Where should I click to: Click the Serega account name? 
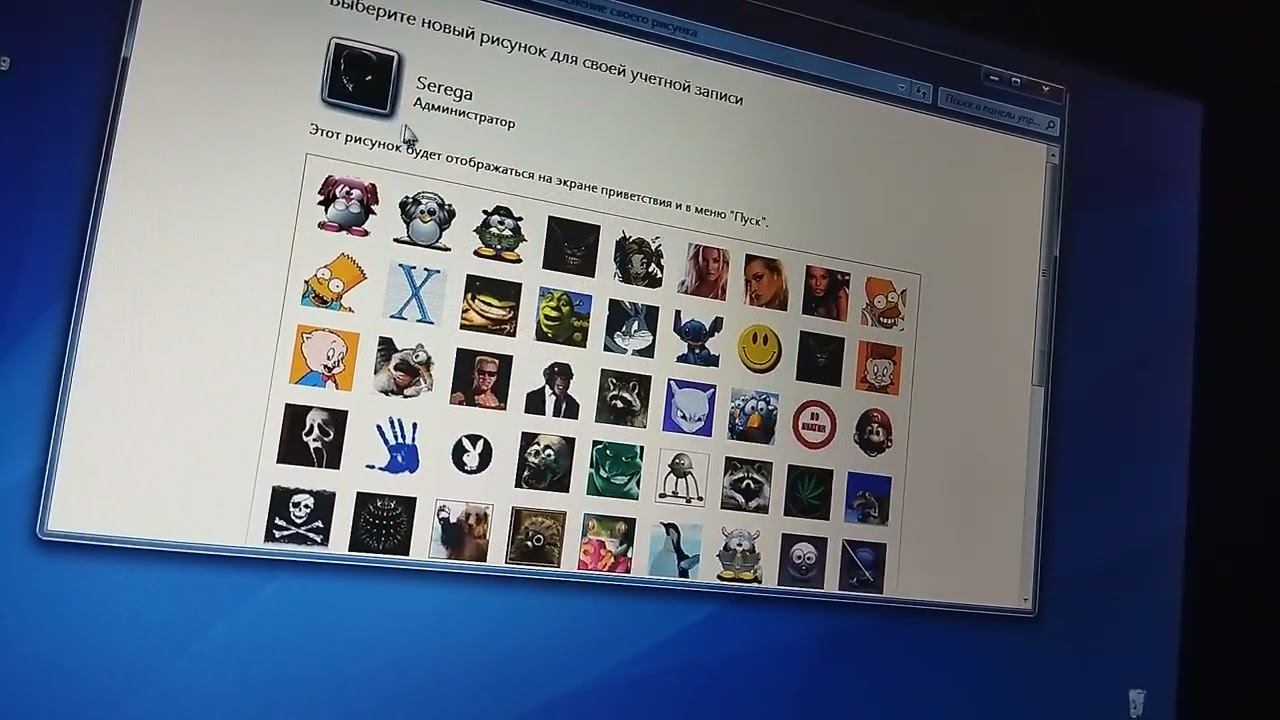coord(444,89)
